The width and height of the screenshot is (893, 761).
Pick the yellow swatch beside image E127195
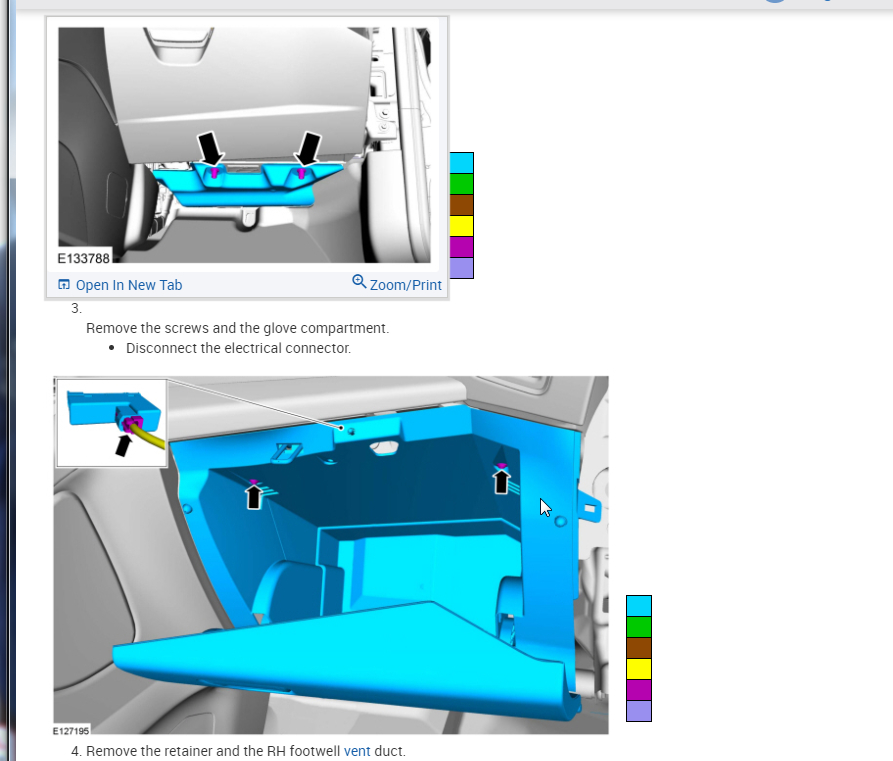(639, 669)
